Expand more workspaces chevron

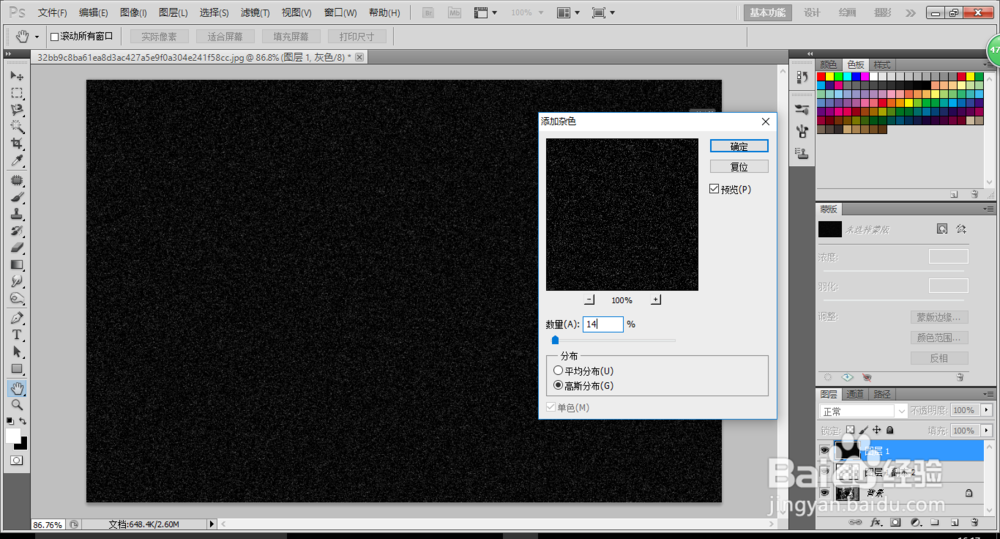tap(911, 13)
